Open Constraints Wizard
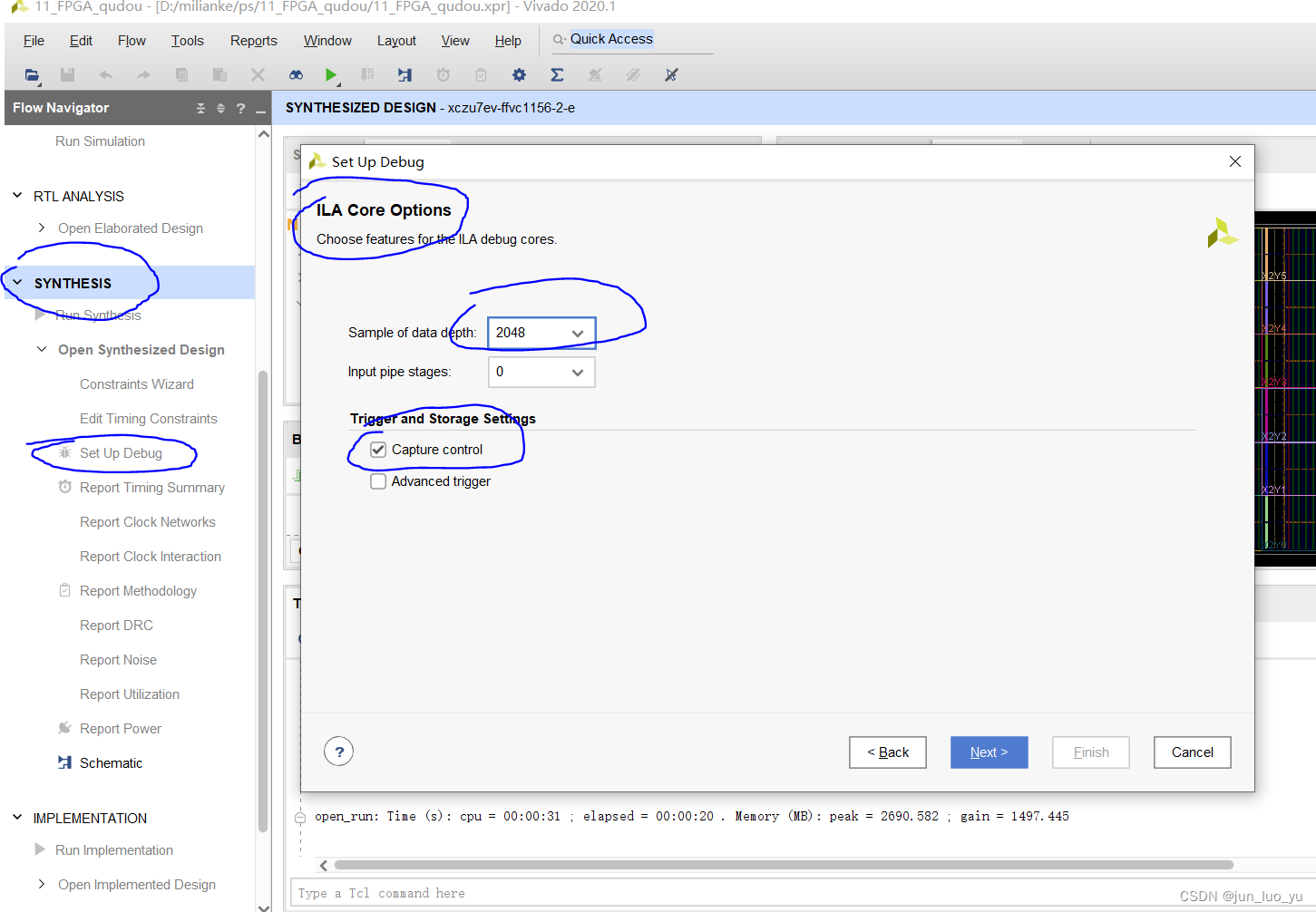 [137, 384]
